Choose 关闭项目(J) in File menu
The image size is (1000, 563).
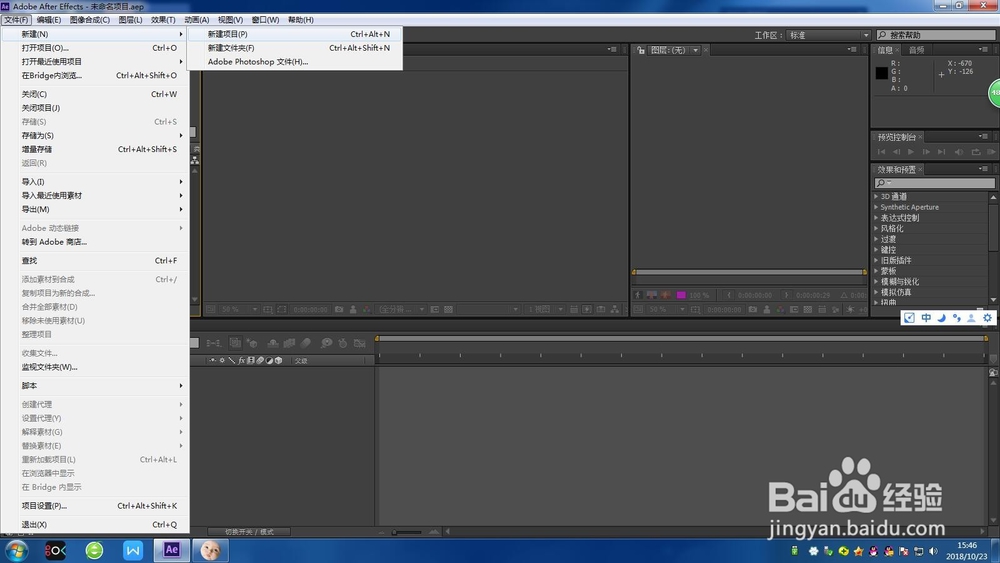94,108
